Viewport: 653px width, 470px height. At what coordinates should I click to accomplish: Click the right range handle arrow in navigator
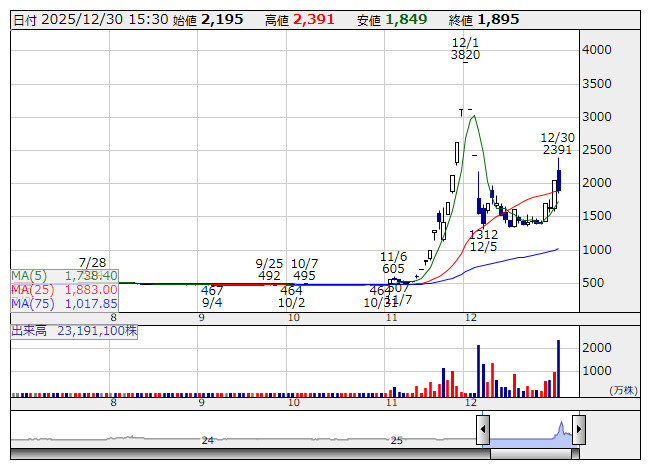[578, 430]
